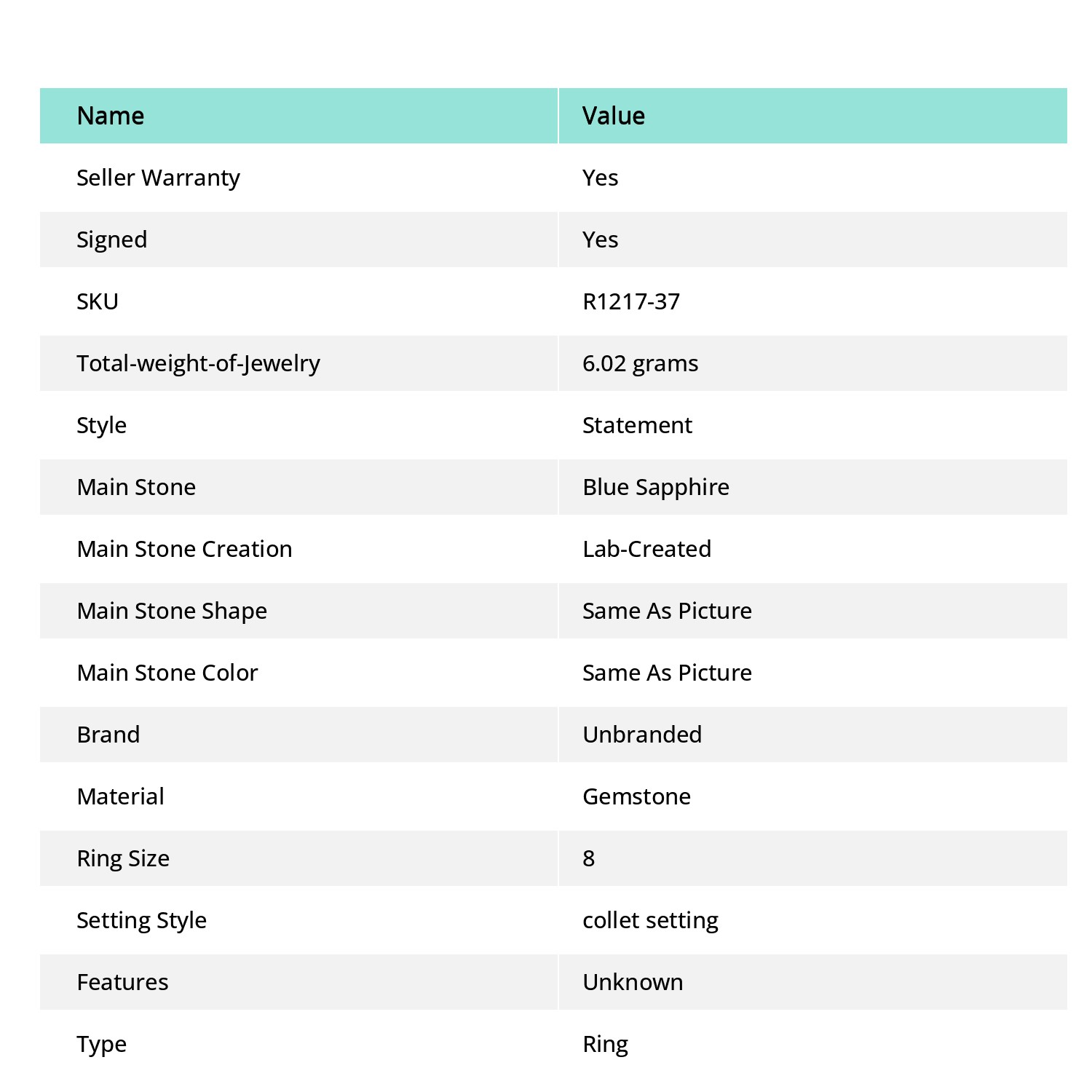Click the Ring Size value 8
The width and height of the screenshot is (1092, 1092).
pyautogui.click(x=589, y=858)
